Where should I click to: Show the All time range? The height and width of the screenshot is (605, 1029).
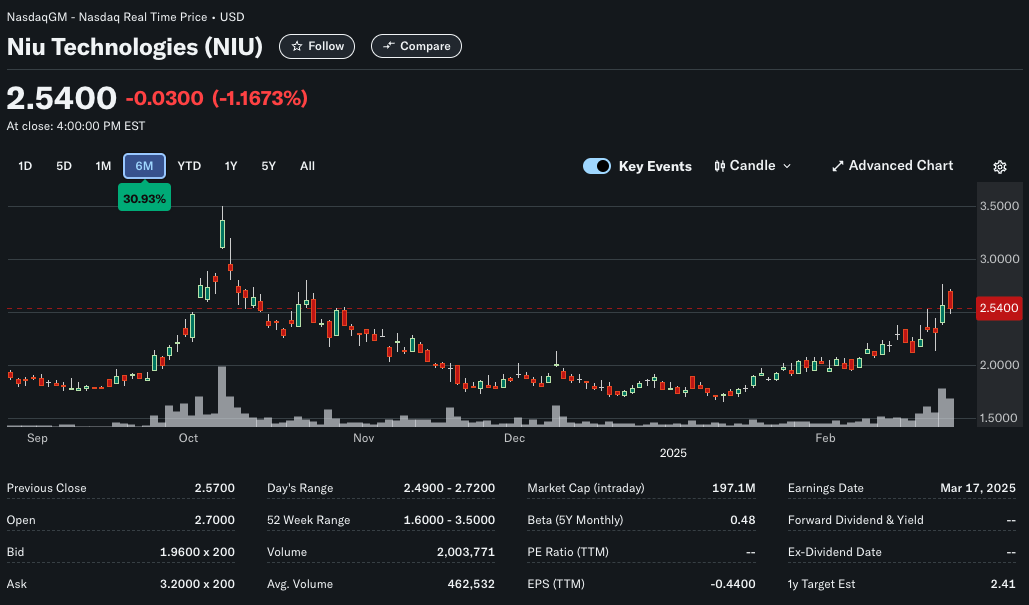point(307,166)
